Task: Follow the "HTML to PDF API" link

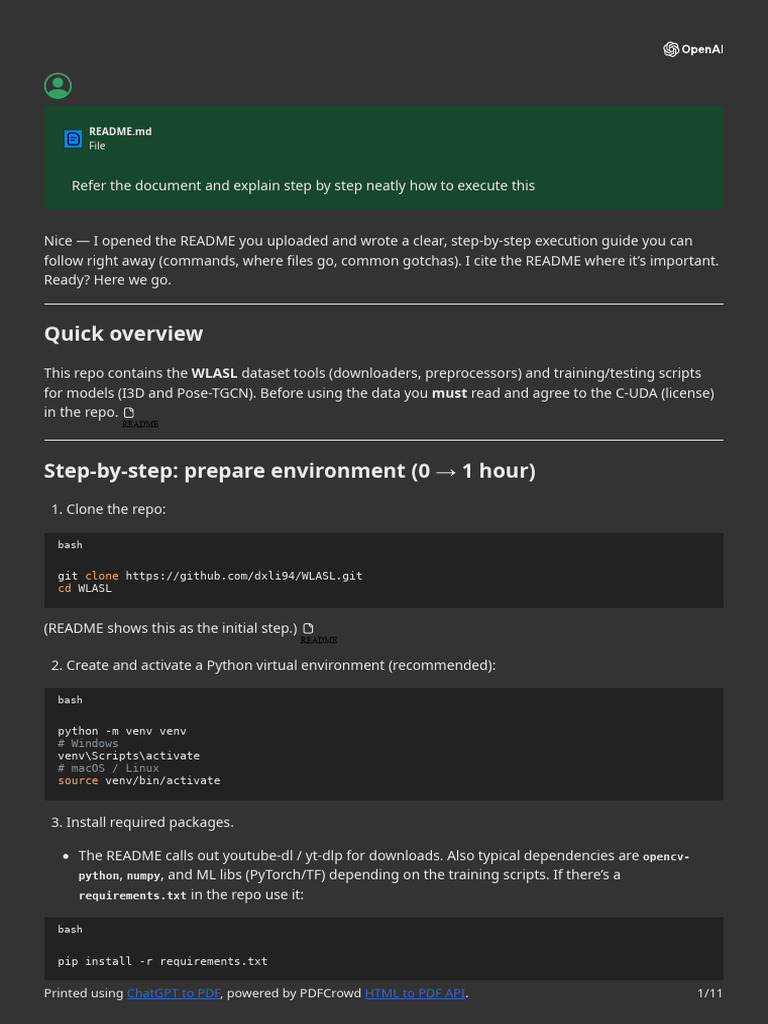Action: [x=415, y=993]
